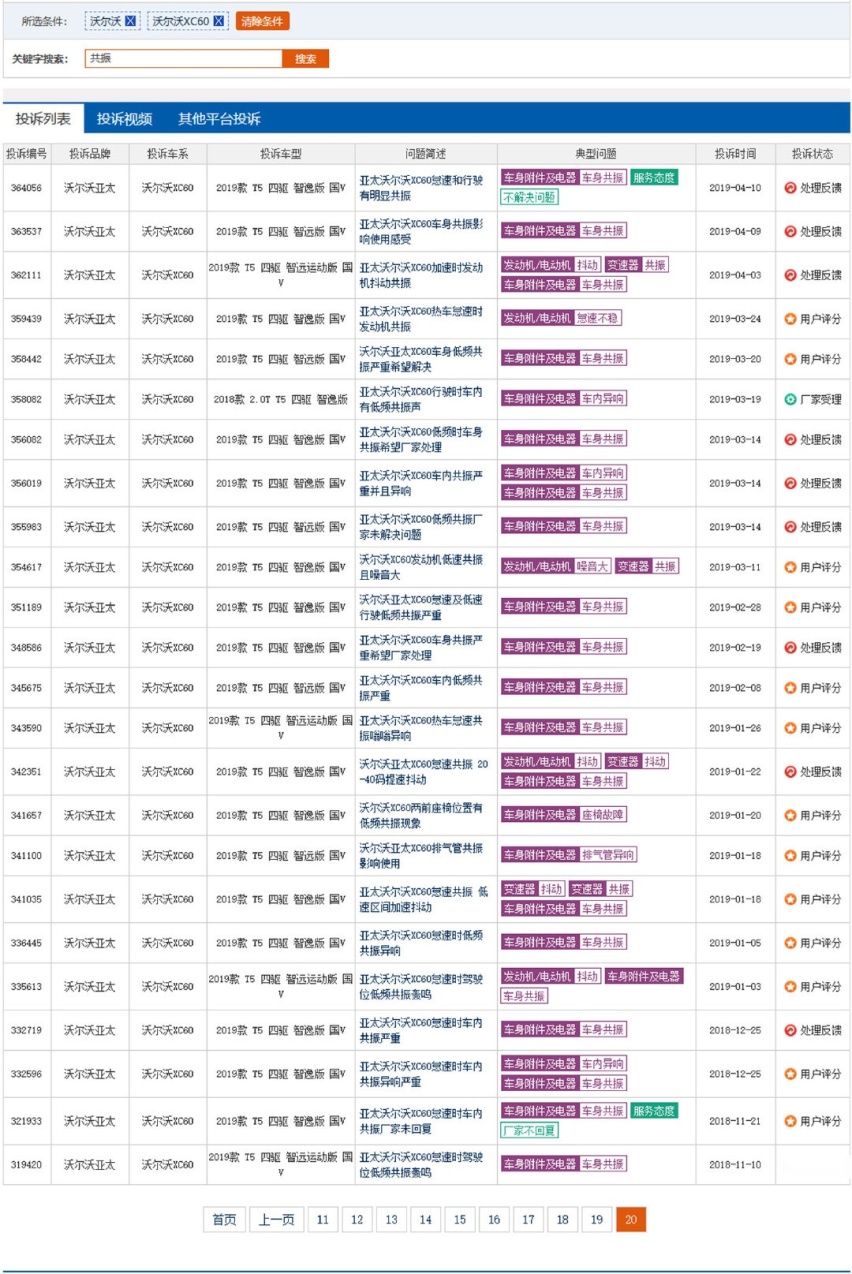852x1274 pixels.
Task: Click the orange 搜索 button
Action: click(306, 59)
